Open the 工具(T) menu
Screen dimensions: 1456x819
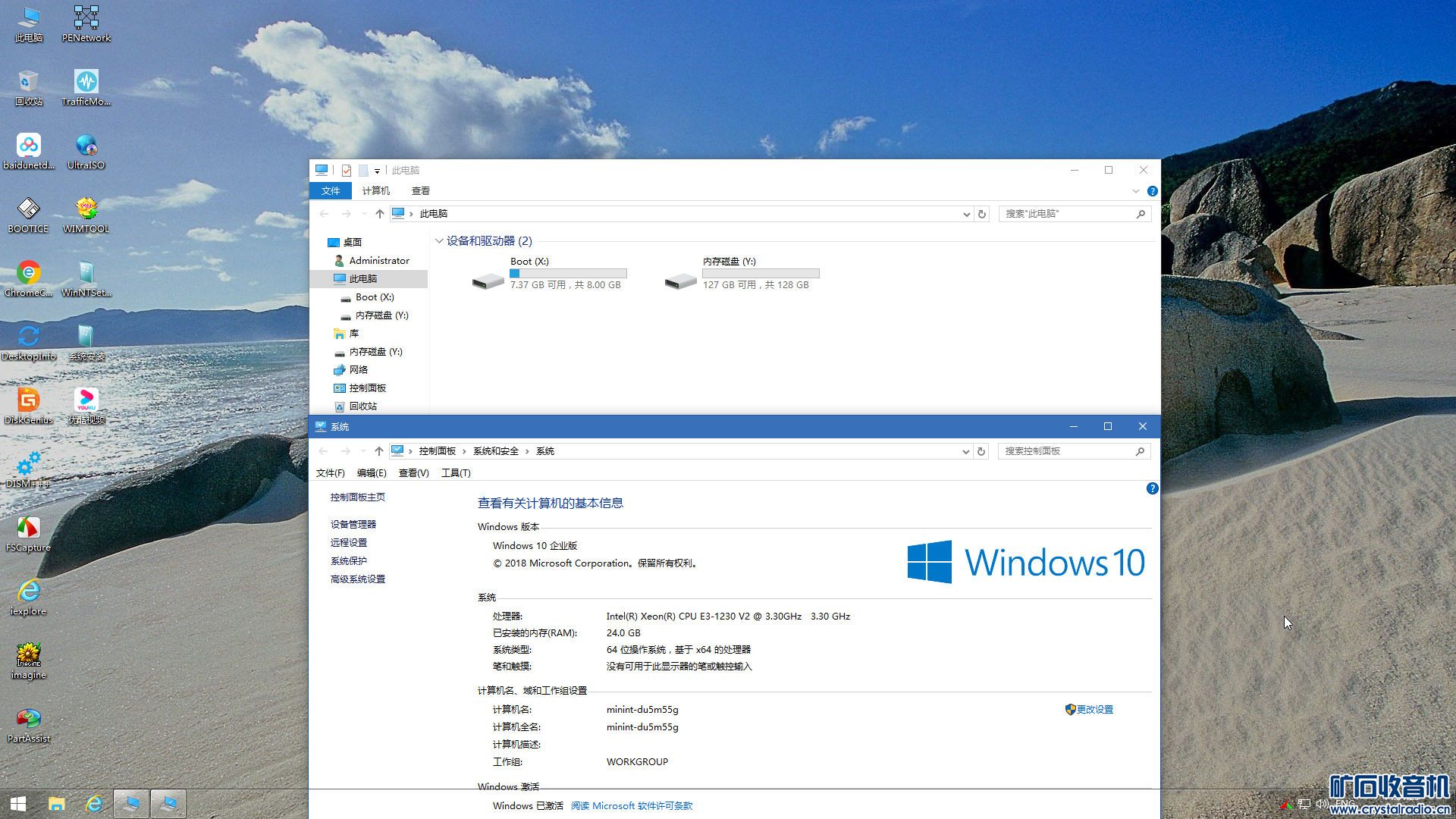pos(456,473)
